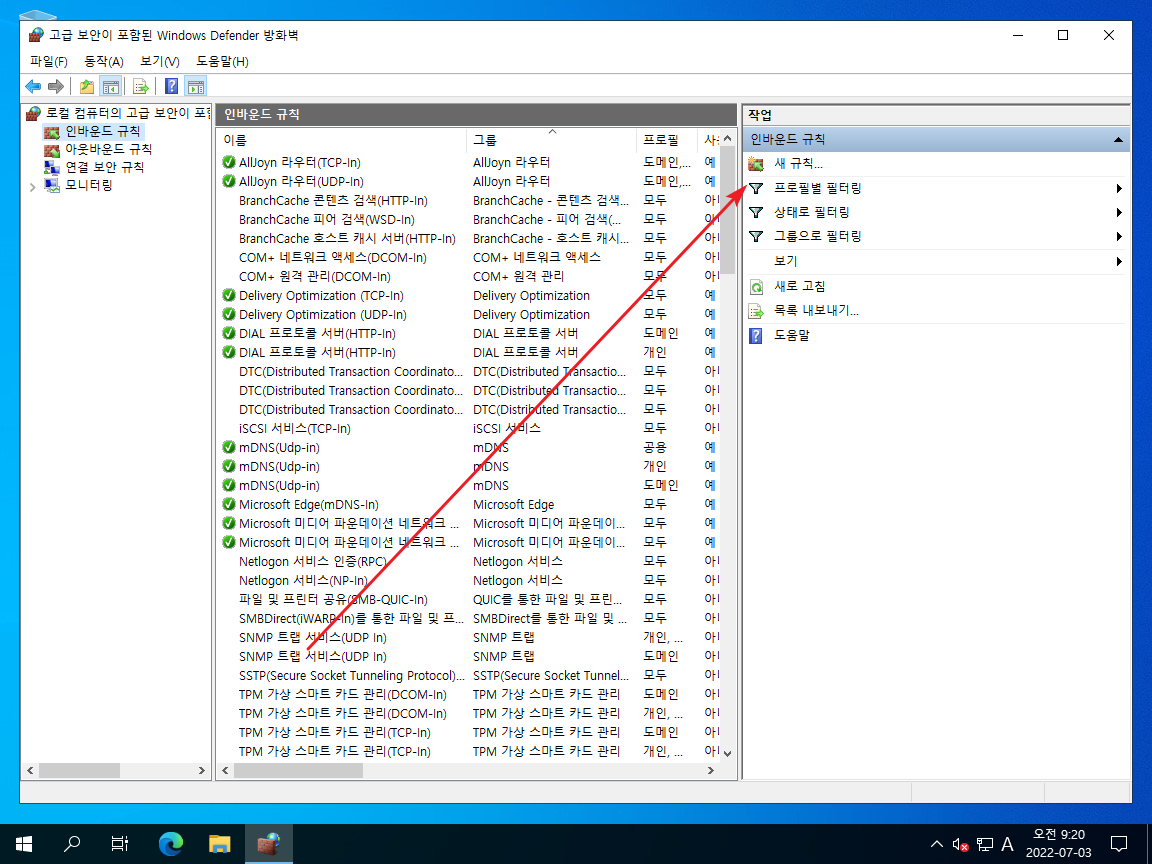Open the 보기 submenu arrow in actions
Screen dimensions: 1152x864
(1119, 262)
